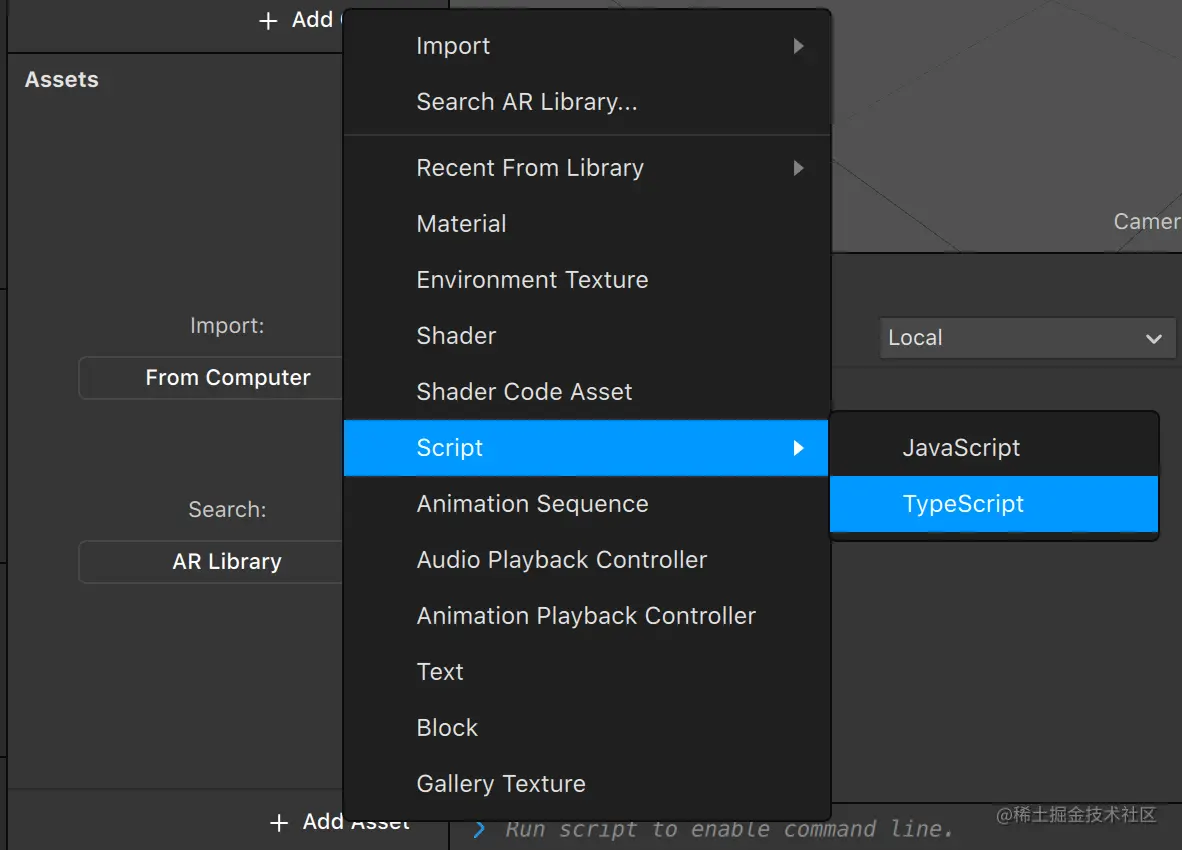Insert an Audio Playback Controller
The height and width of the screenshot is (850, 1182).
pyautogui.click(x=561, y=560)
